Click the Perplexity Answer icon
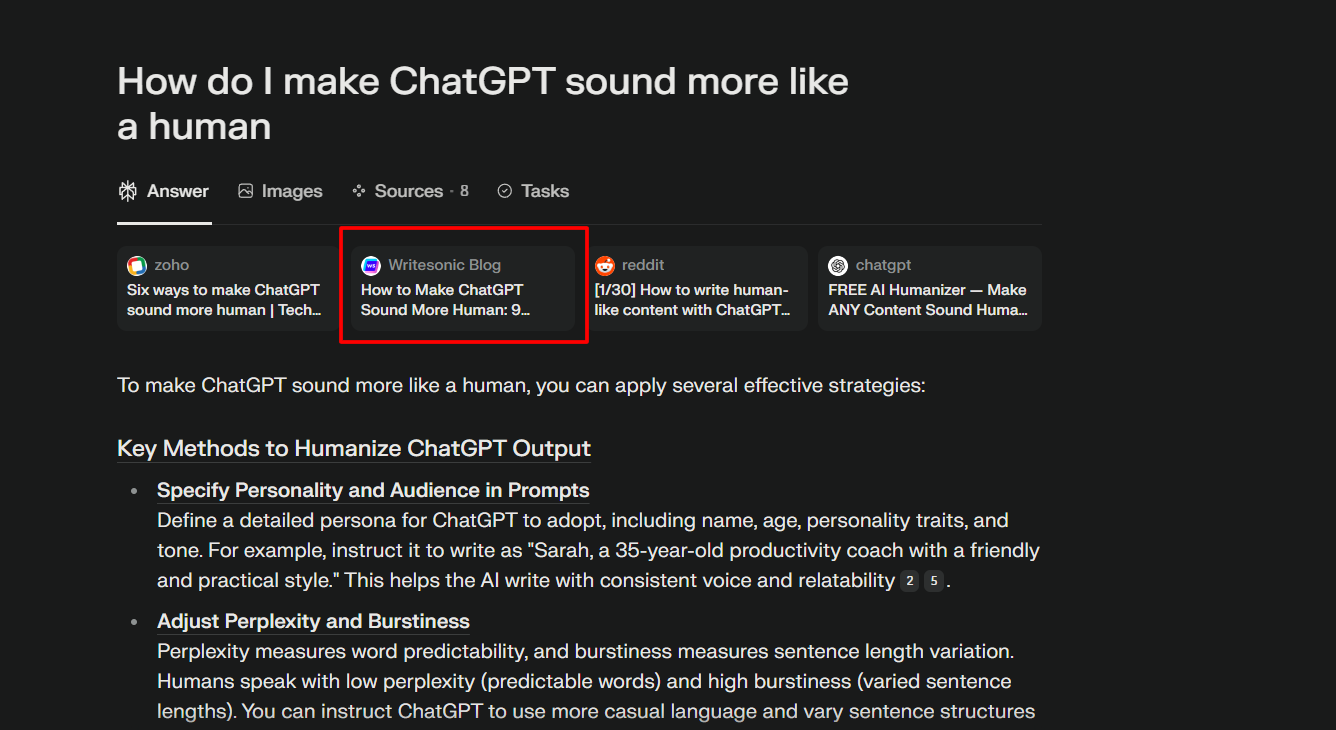 [x=128, y=191]
